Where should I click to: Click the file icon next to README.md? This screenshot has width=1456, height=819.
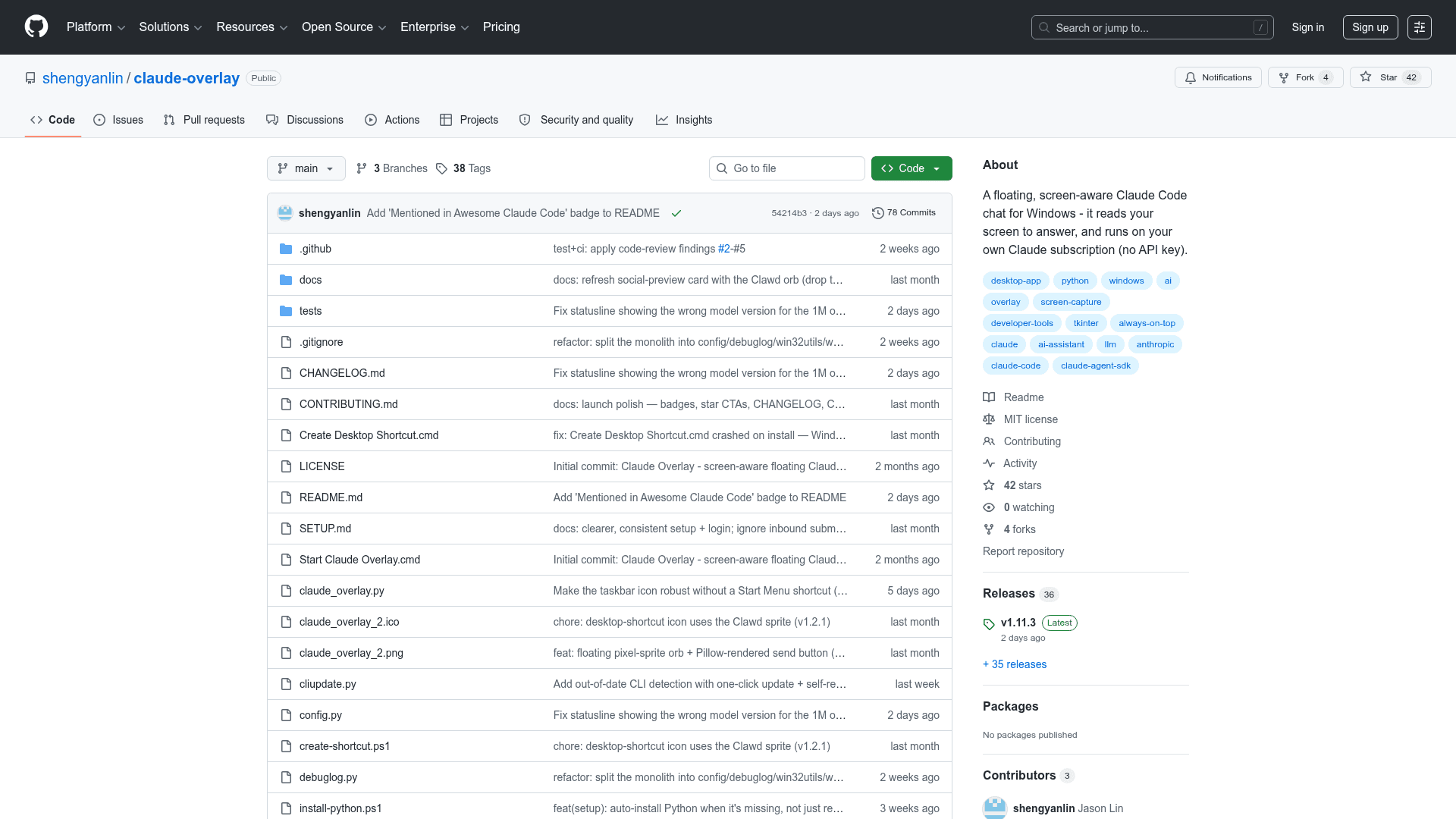click(x=286, y=497)
